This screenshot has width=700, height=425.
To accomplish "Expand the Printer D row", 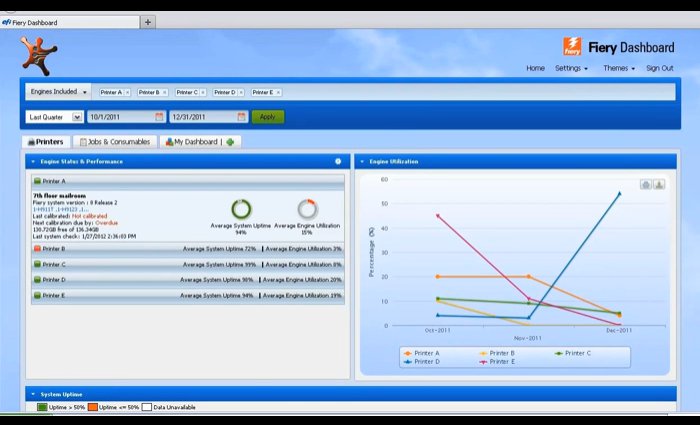I will [x=188, y=279].
